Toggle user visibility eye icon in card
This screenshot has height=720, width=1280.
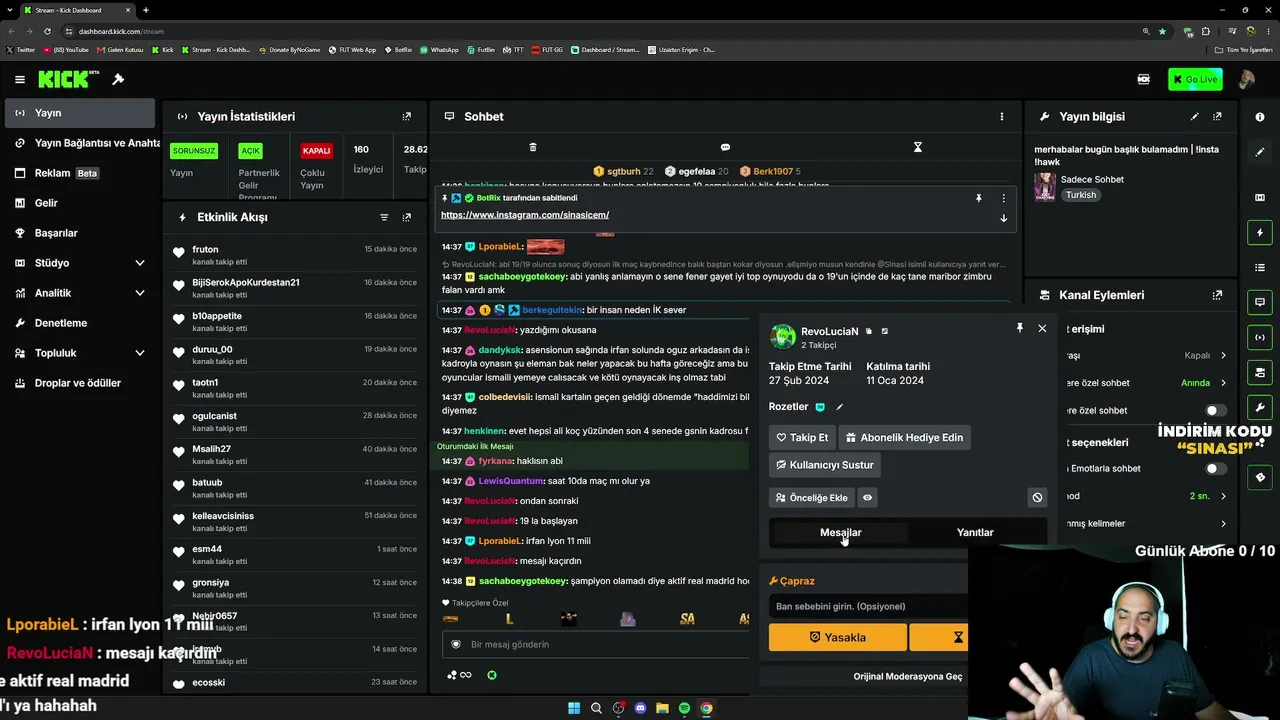point(867,497)
